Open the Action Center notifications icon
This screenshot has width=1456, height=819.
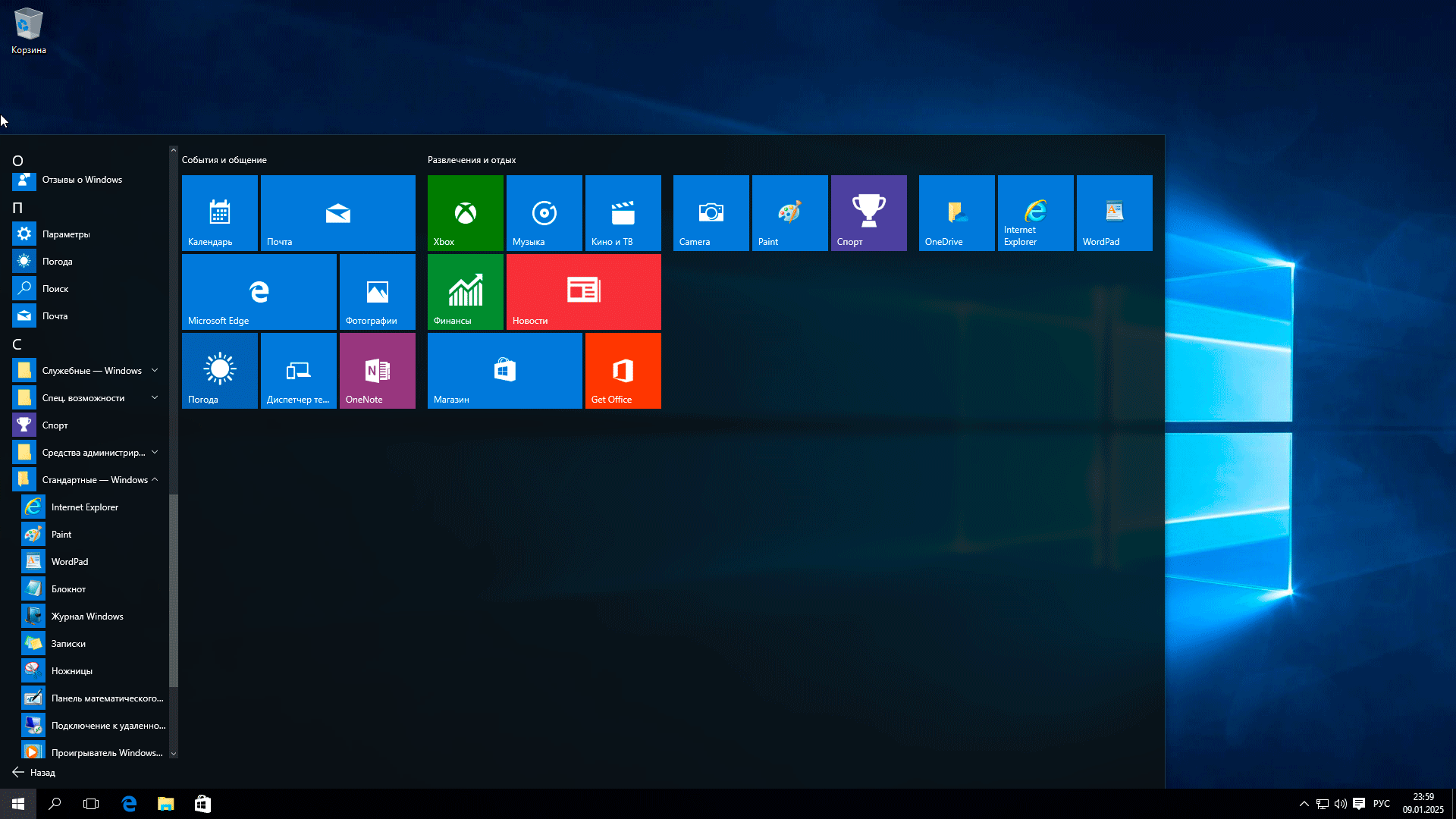1359,804
